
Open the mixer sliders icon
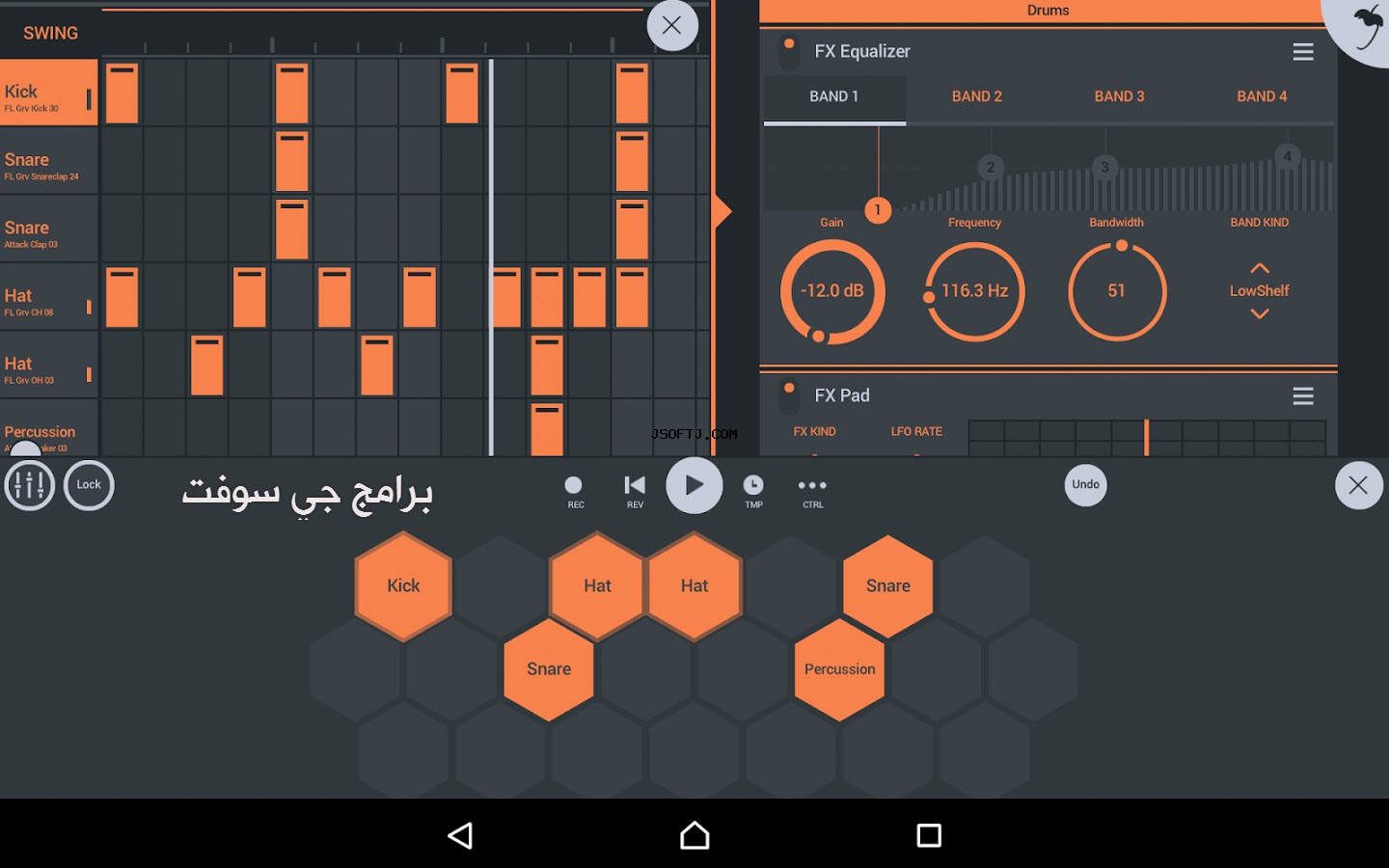click(x=29, y=485)
